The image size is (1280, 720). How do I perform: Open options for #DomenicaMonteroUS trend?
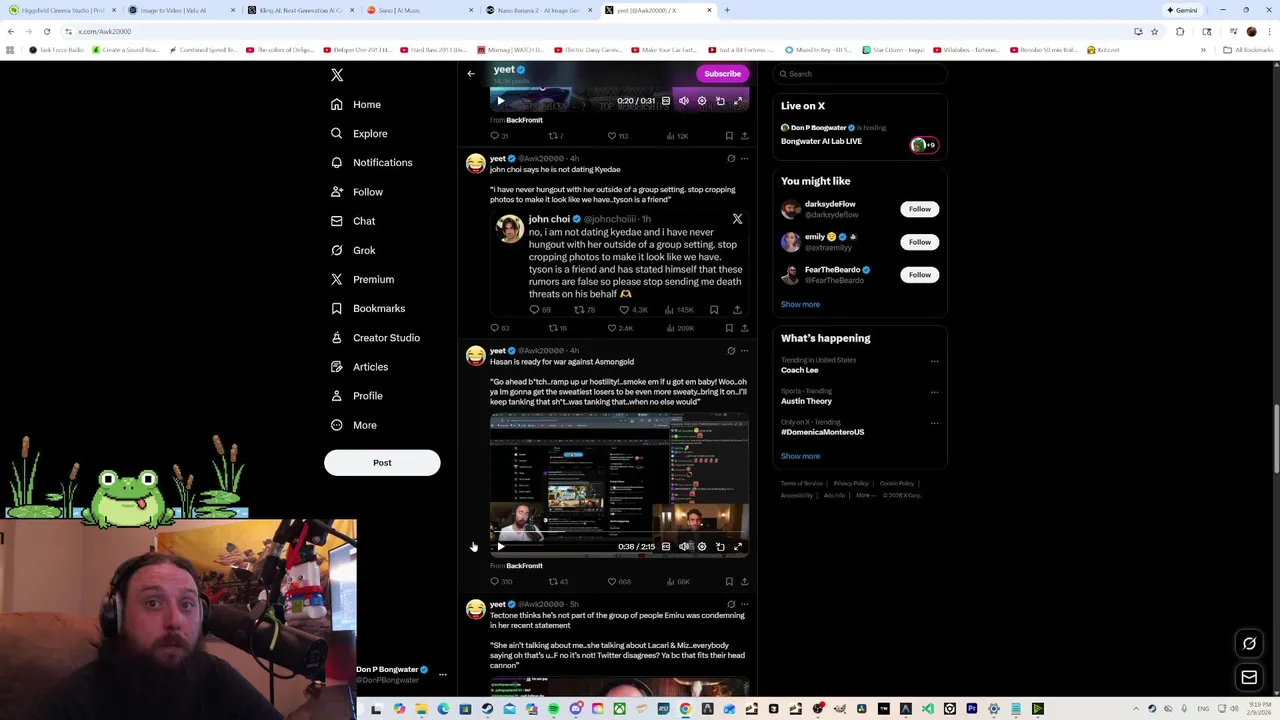(934, 423)
